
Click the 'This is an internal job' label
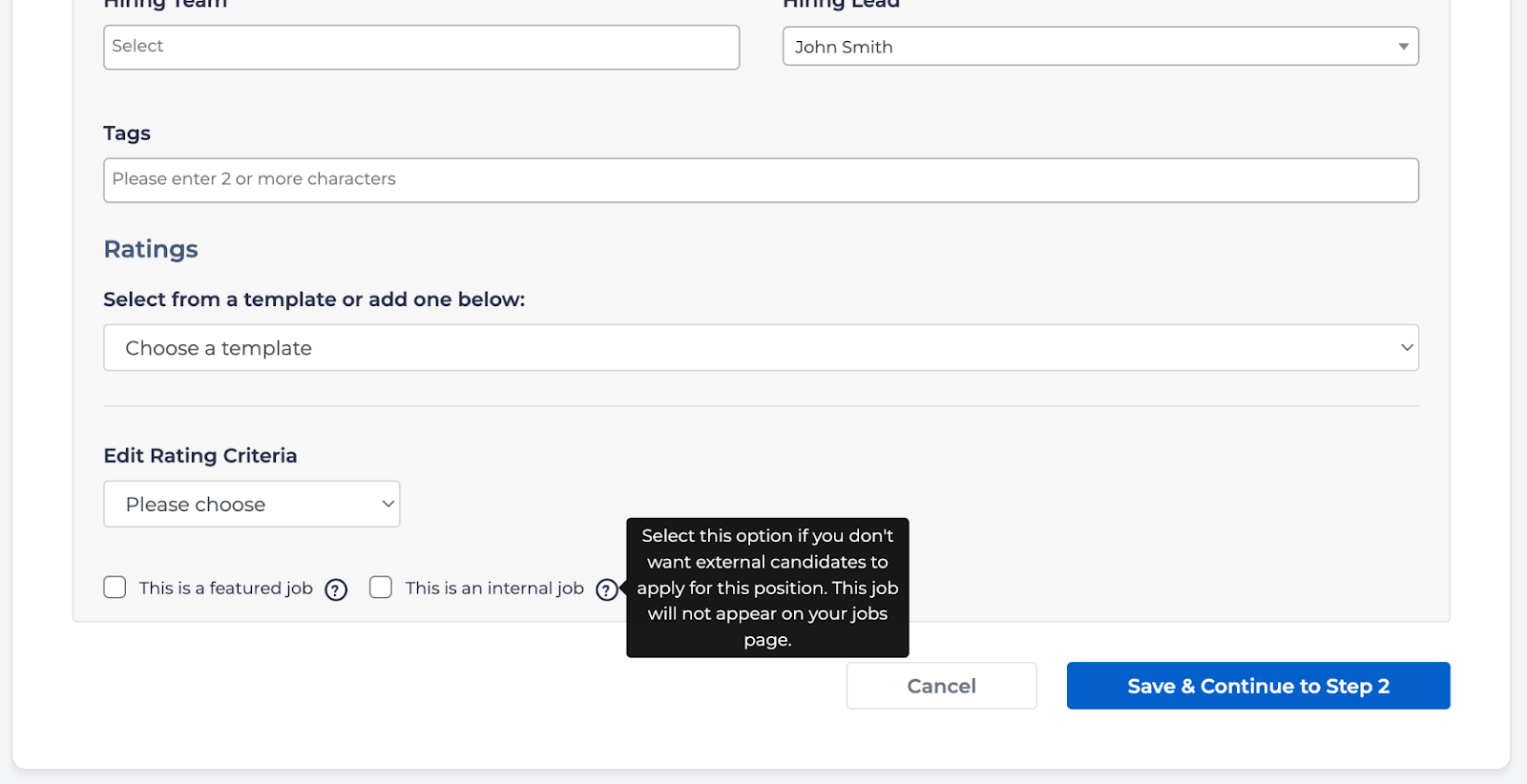tap(494, 588)
